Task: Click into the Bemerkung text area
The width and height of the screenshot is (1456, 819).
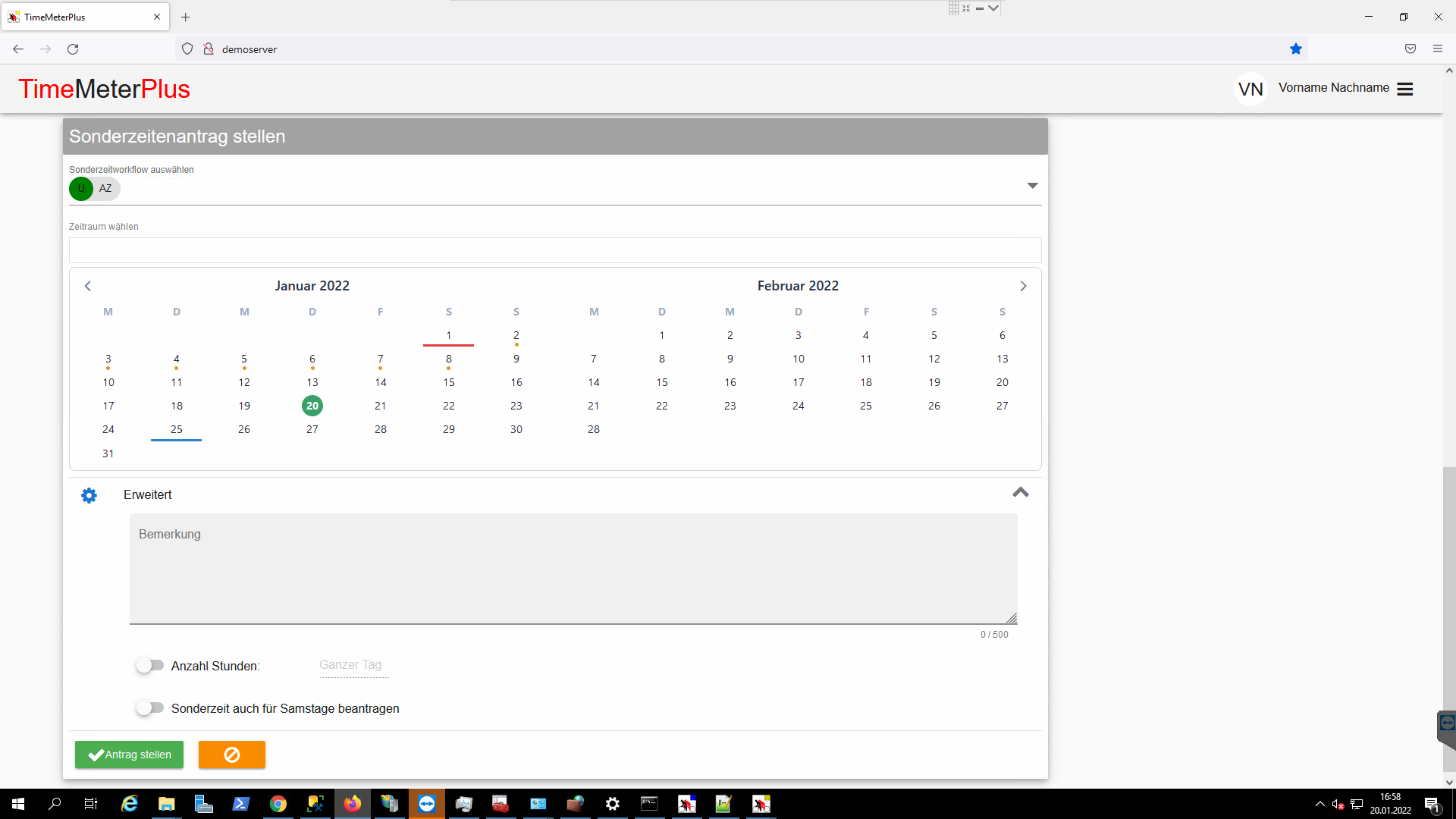Action: point(573,569)
